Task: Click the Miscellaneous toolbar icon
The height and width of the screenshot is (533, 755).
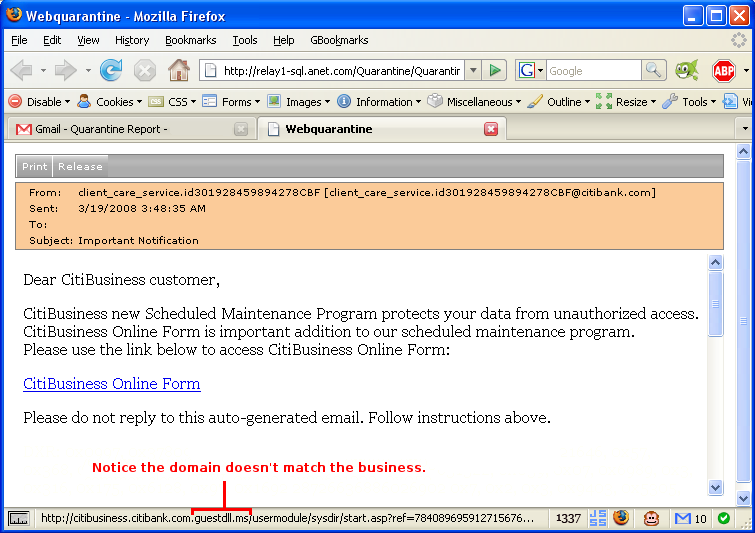Action: (435, 102)
